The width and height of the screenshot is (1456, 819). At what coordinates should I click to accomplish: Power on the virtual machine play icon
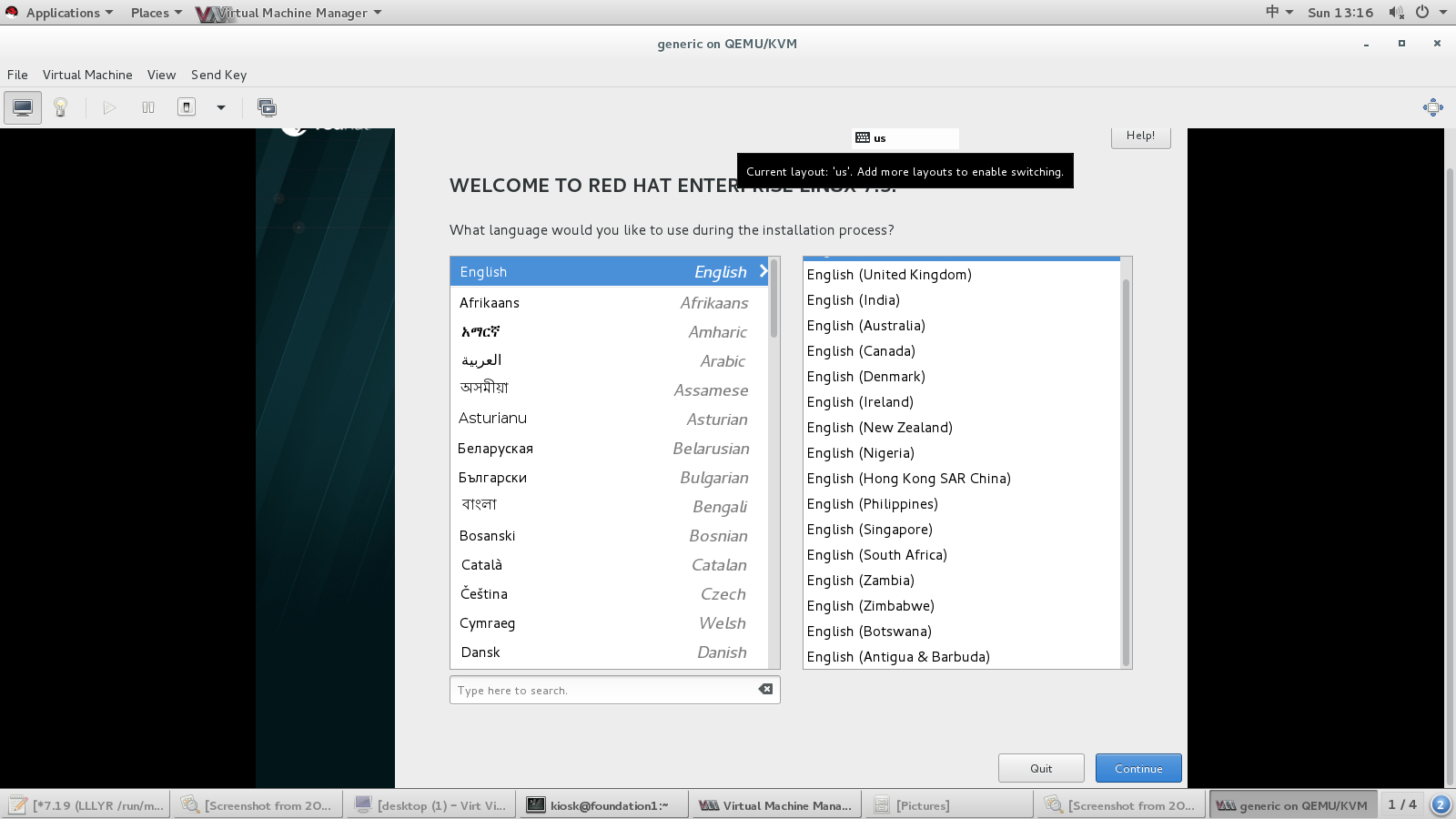(109, 107)
